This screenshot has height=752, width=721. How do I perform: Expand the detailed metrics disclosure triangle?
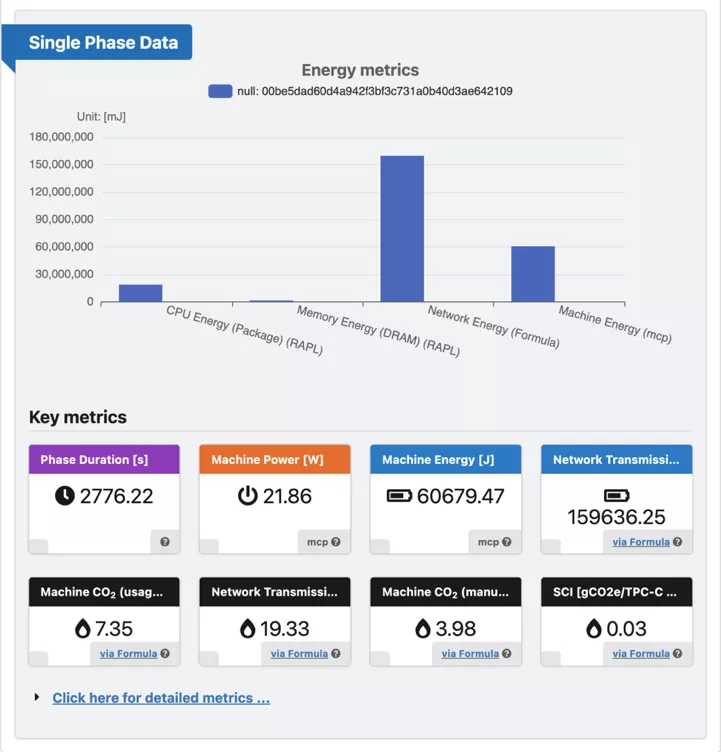(37, 698)
